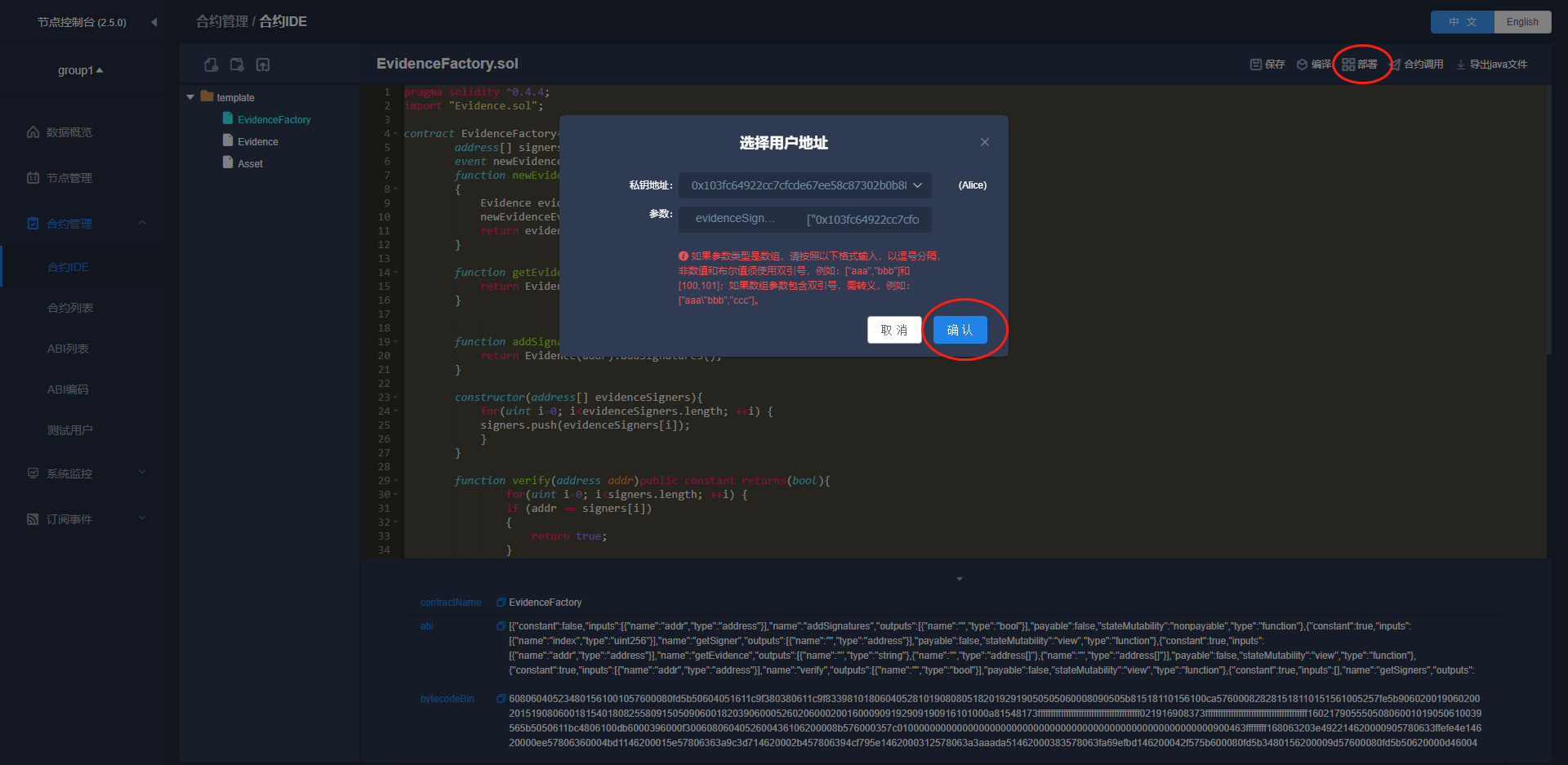1568x765 pixels.
Task: Click the 数据概览 home icon in sidebar
Action: (33, 132)
